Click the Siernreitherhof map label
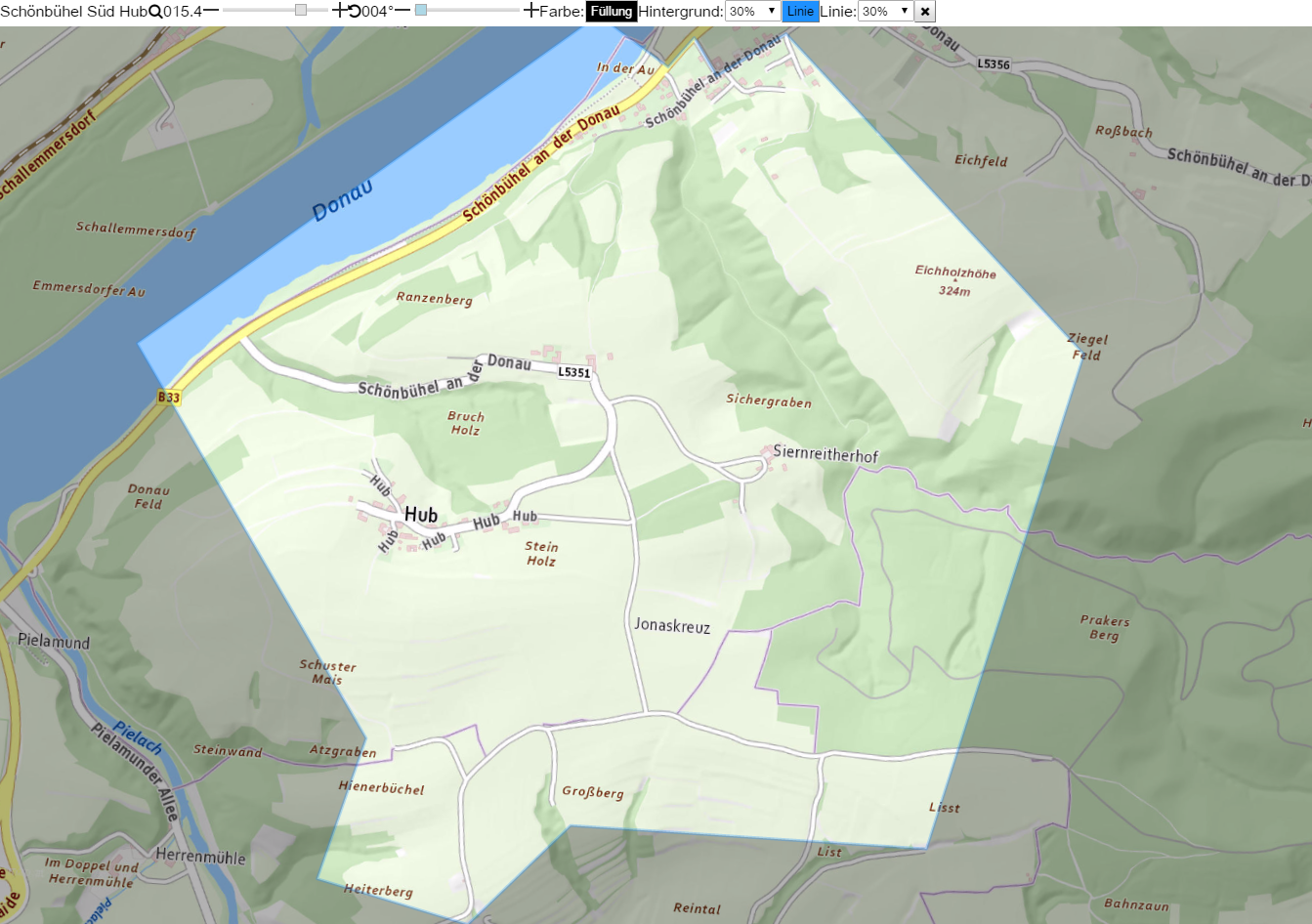The height and width of the screenshot is (924, 1312). click(825, 454)
